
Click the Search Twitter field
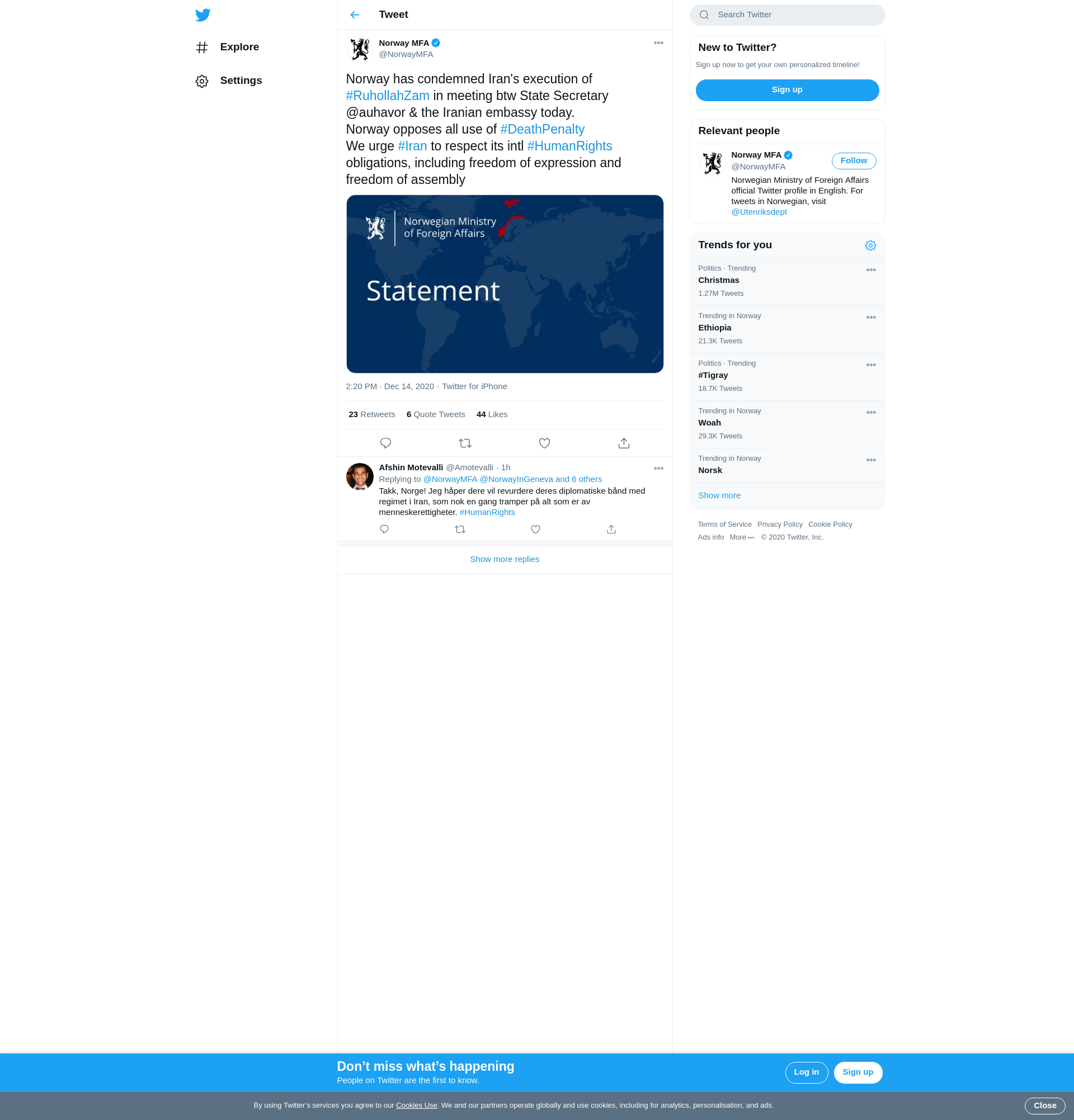pyautogui.click(x=794, y=15)
